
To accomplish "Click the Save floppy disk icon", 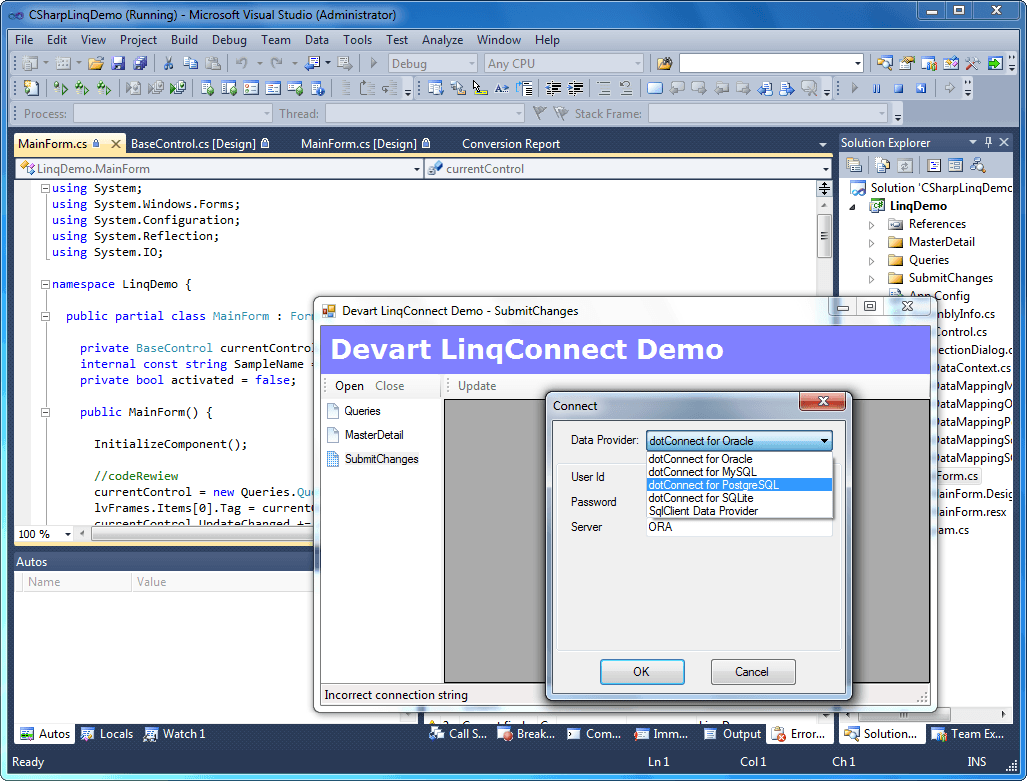I will (118, 64).
